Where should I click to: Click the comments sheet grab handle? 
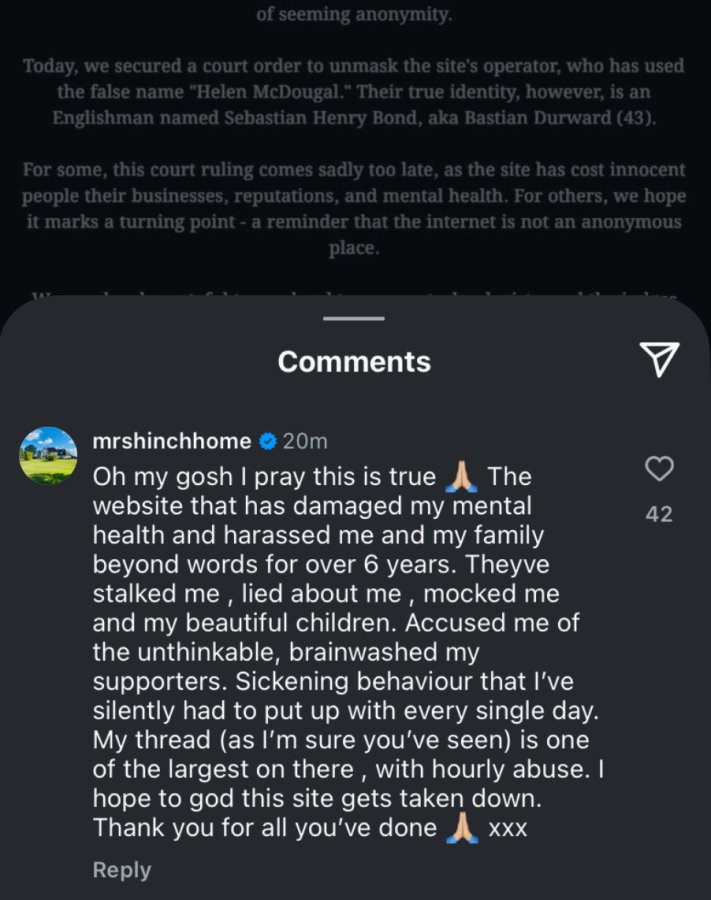[x=353, y=318]
